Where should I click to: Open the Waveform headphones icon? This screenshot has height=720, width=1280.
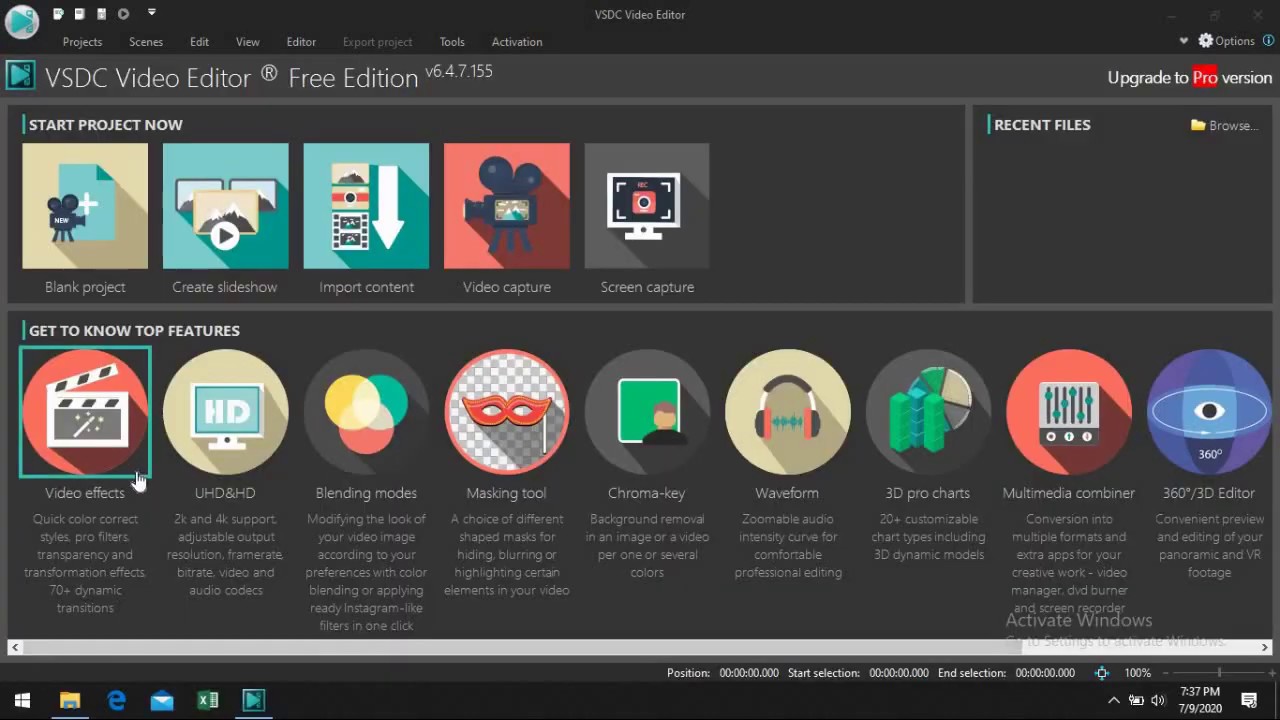pos(788,412)
